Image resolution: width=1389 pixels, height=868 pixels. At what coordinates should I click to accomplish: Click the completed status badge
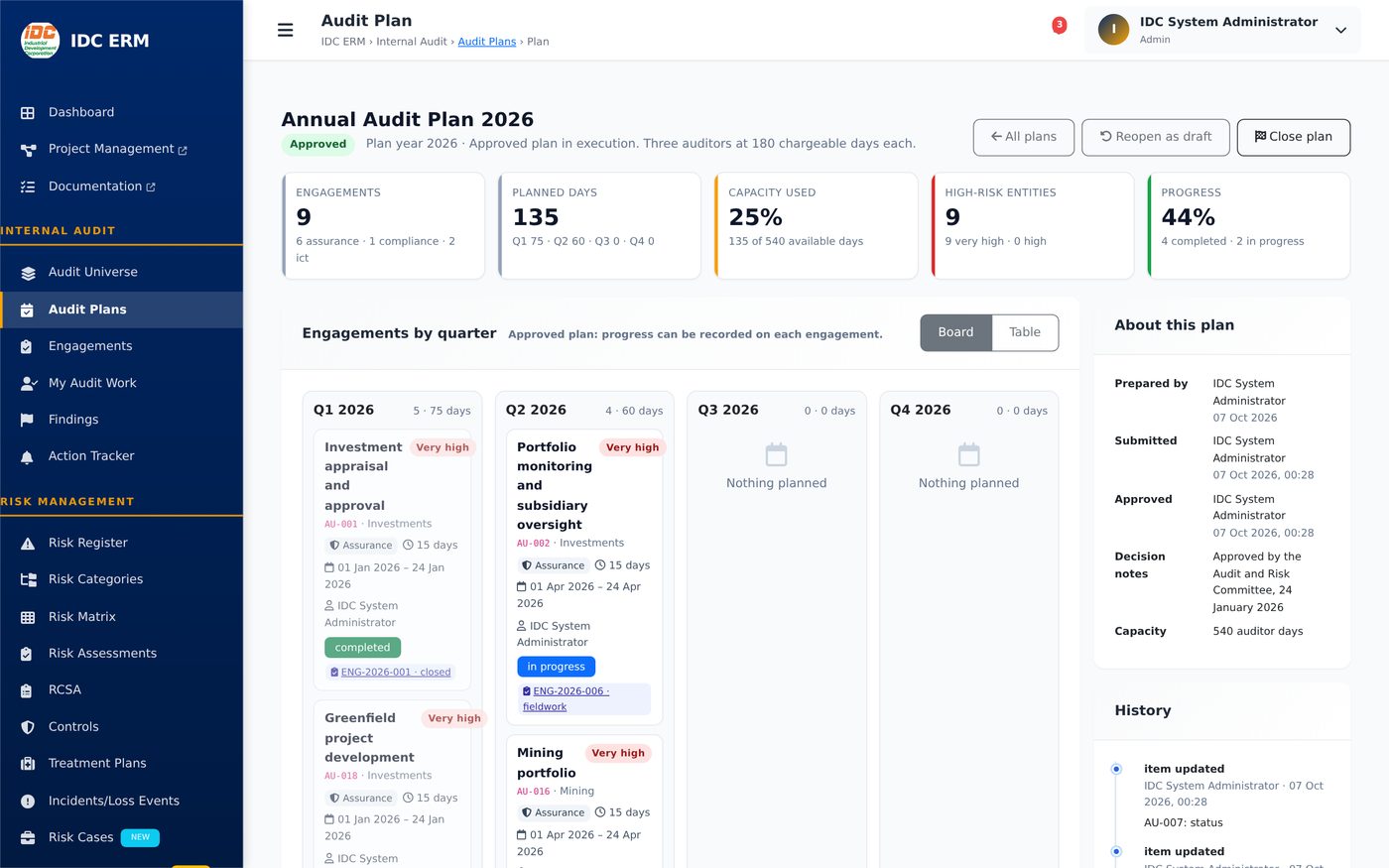(362, 648)
